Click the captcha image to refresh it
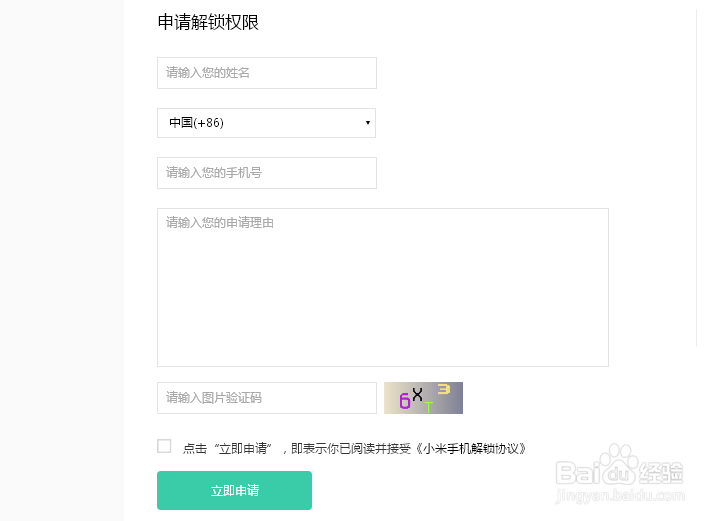Image resolution: width=725 pixels, height=521 pixels. pos(423,398)
